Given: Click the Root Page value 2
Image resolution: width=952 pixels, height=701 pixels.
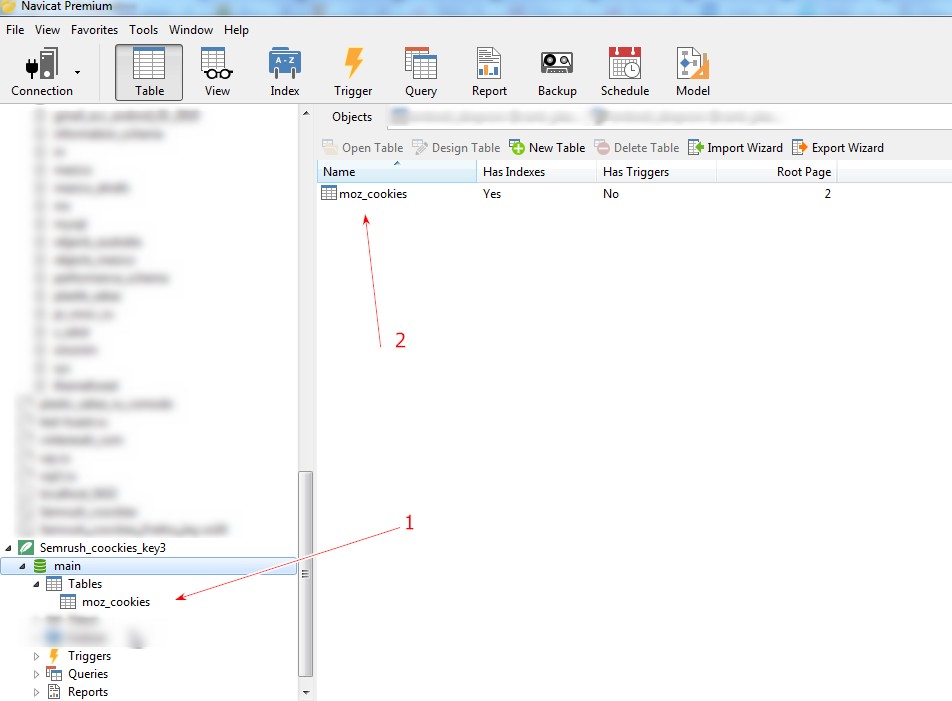Looking at the screenshot, I should point(828,194).
